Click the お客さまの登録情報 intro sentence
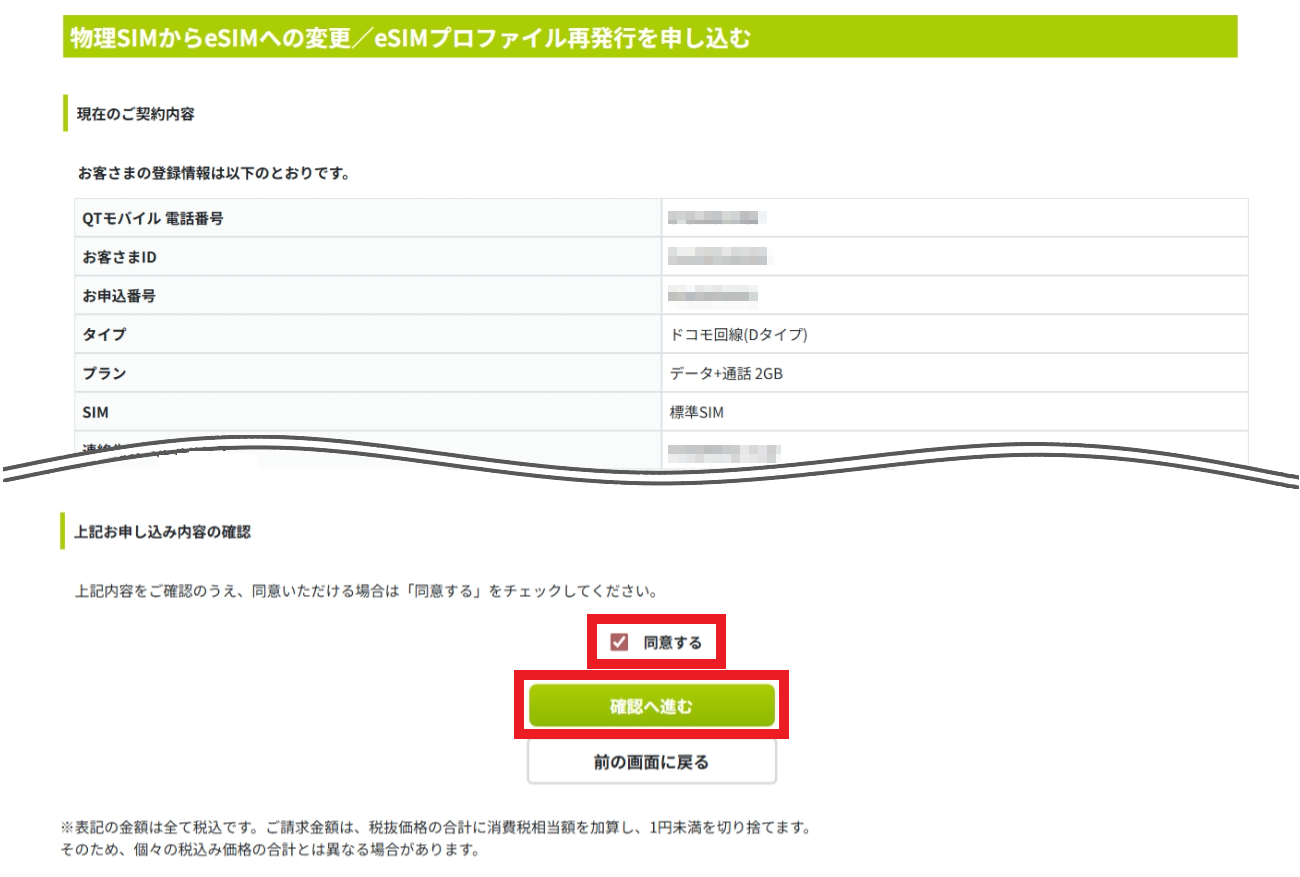This screenshot has width=1300, height=877. coord(213,174)
